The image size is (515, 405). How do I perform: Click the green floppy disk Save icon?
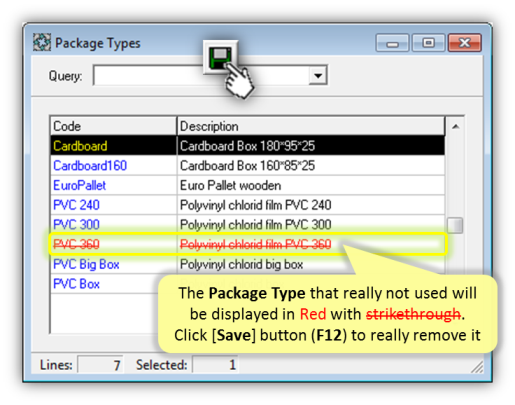(x=220, y=57)
